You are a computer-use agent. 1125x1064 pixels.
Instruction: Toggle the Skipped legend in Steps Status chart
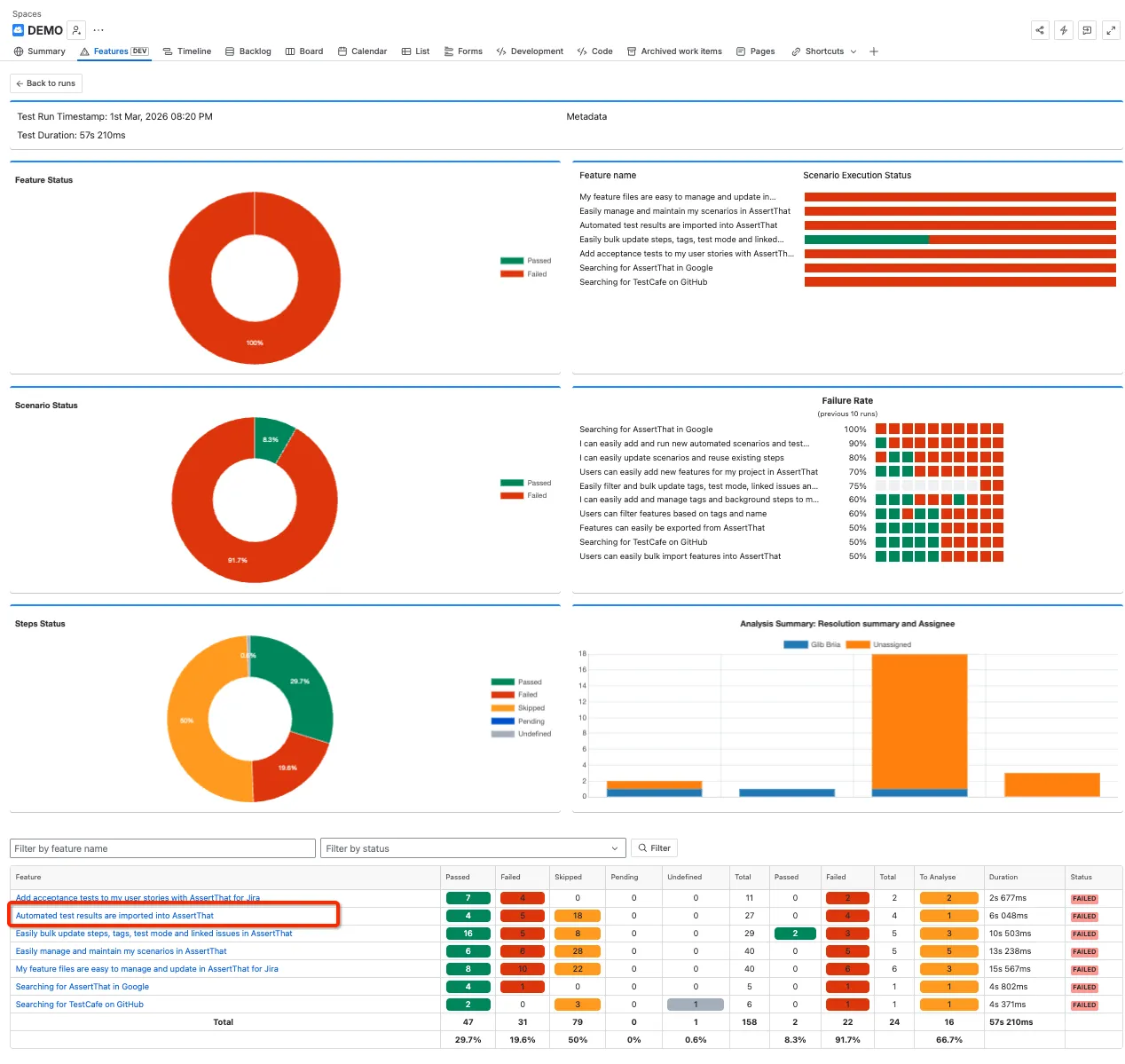[x=518, y=708]
